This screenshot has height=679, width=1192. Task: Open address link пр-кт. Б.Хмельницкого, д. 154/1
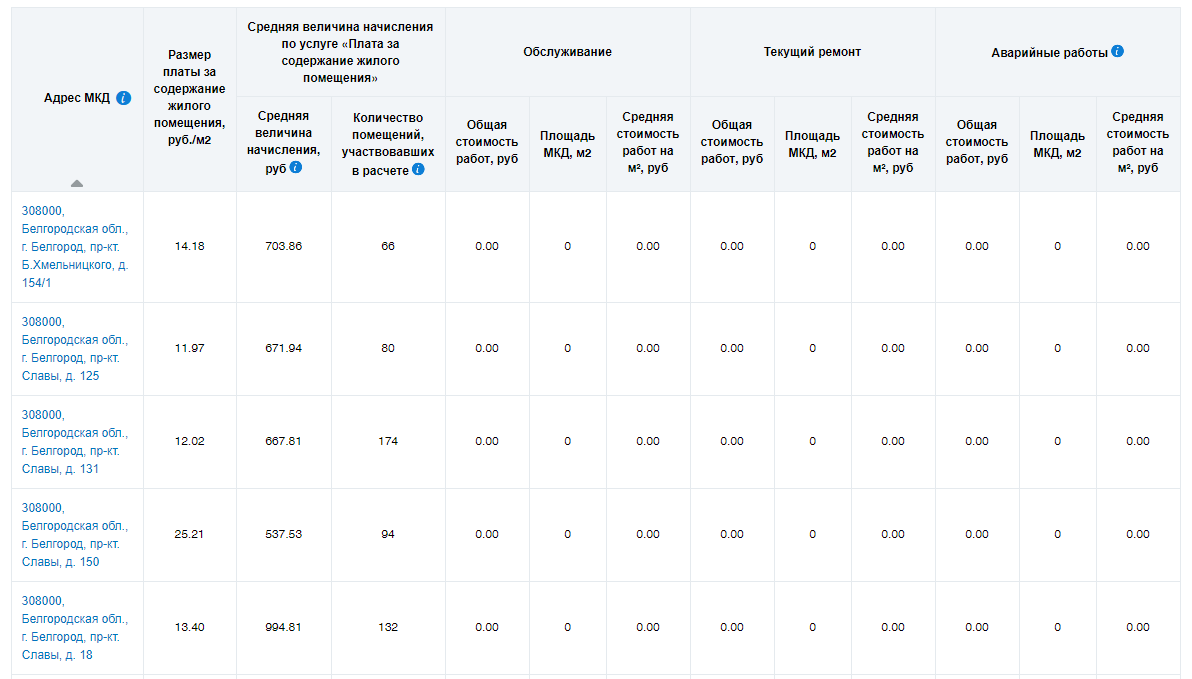pos(75,247)
